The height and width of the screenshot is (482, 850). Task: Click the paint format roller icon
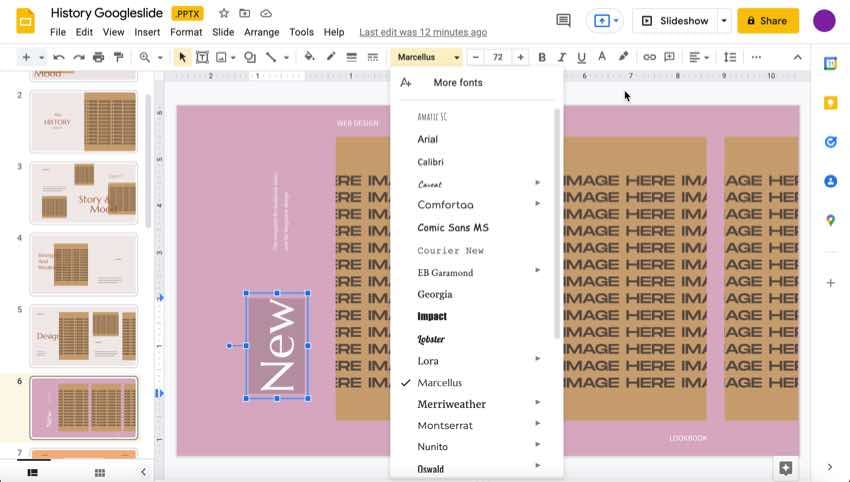(119, 57)
